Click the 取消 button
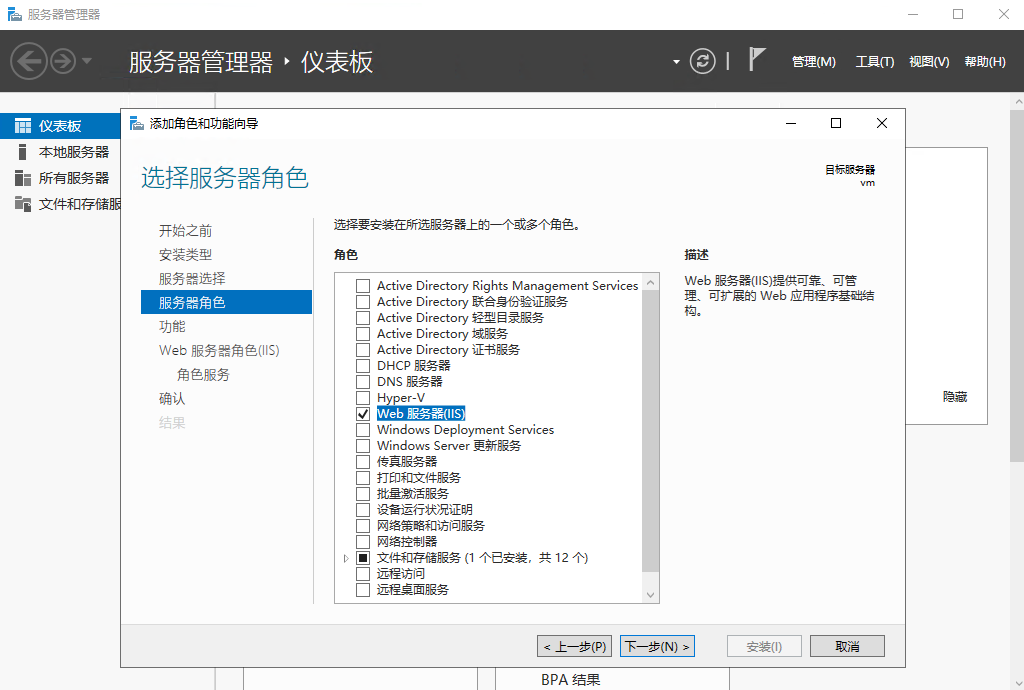 [x=847, y=646]
